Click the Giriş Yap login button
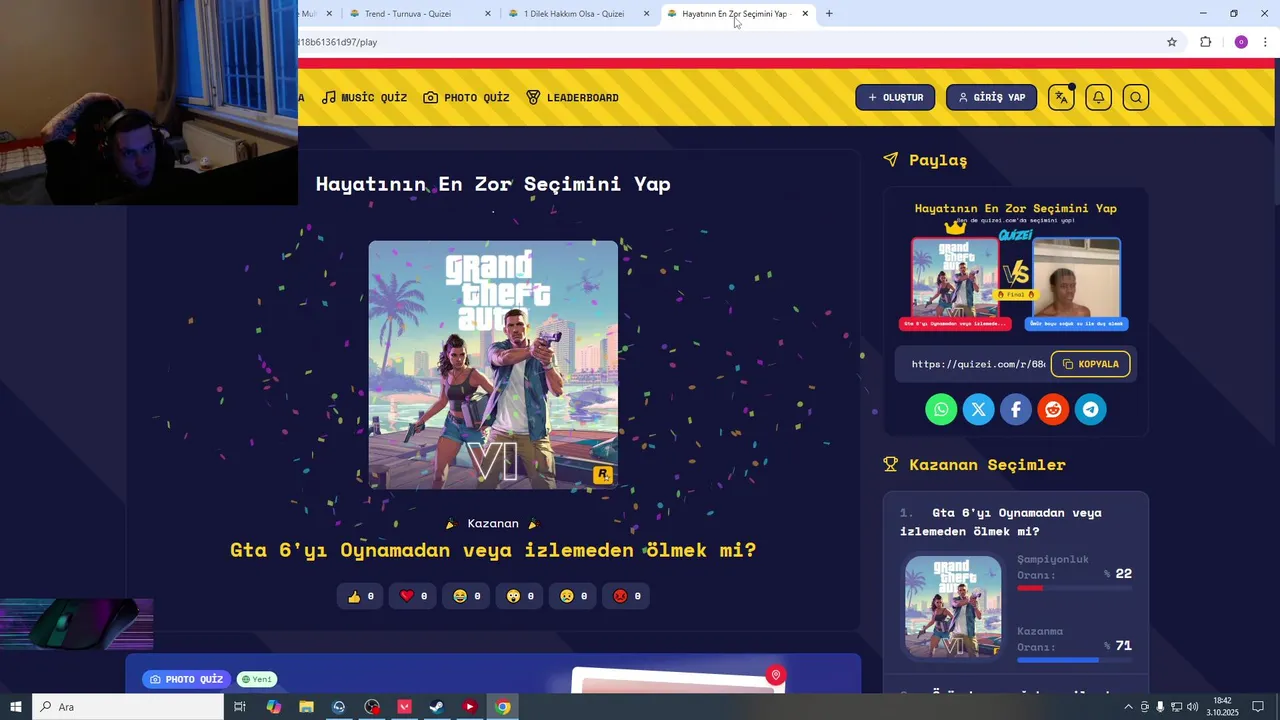This screenshot has height=720, width=1280. coord(991,97)
